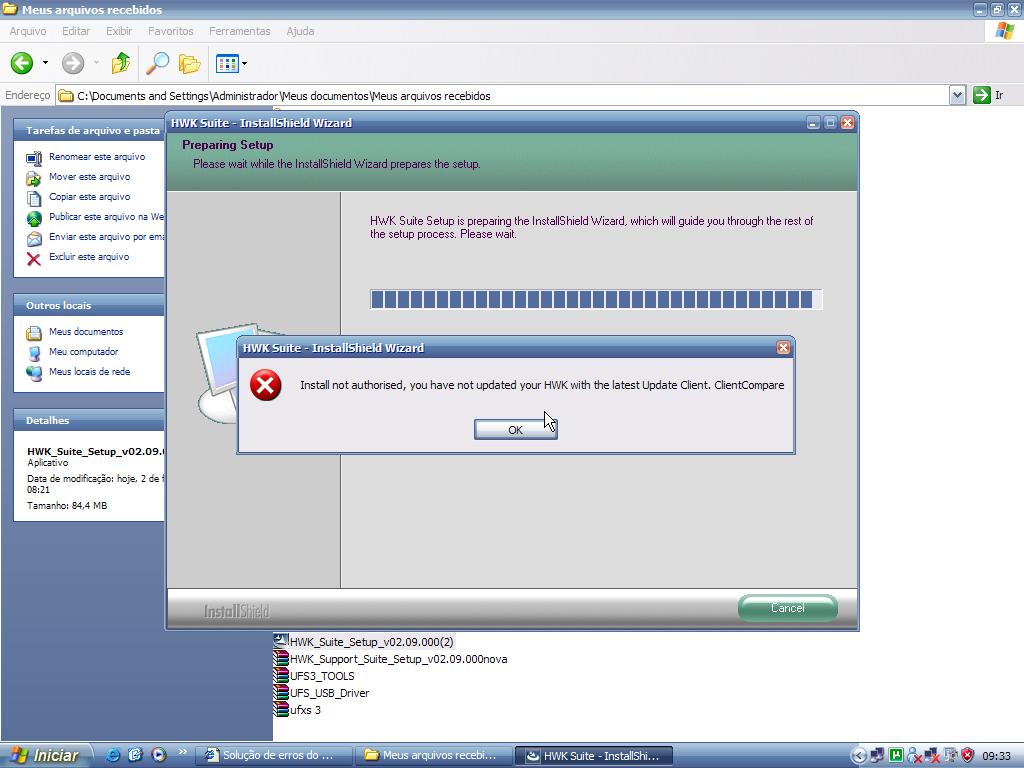Click the red shield security tray icon
Image resolution: width=1024 pixels, height=768 pixels.
point(967,756)
